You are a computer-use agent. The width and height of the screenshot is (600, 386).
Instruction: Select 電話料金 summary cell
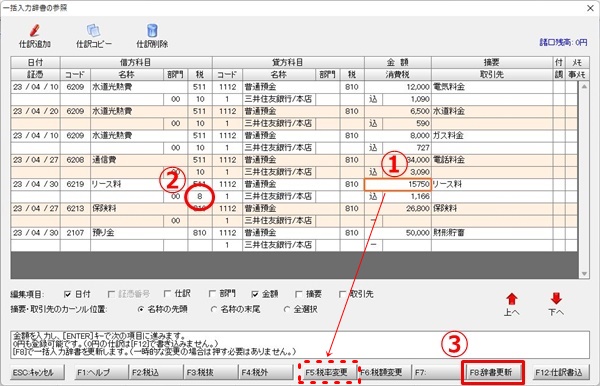492,160
